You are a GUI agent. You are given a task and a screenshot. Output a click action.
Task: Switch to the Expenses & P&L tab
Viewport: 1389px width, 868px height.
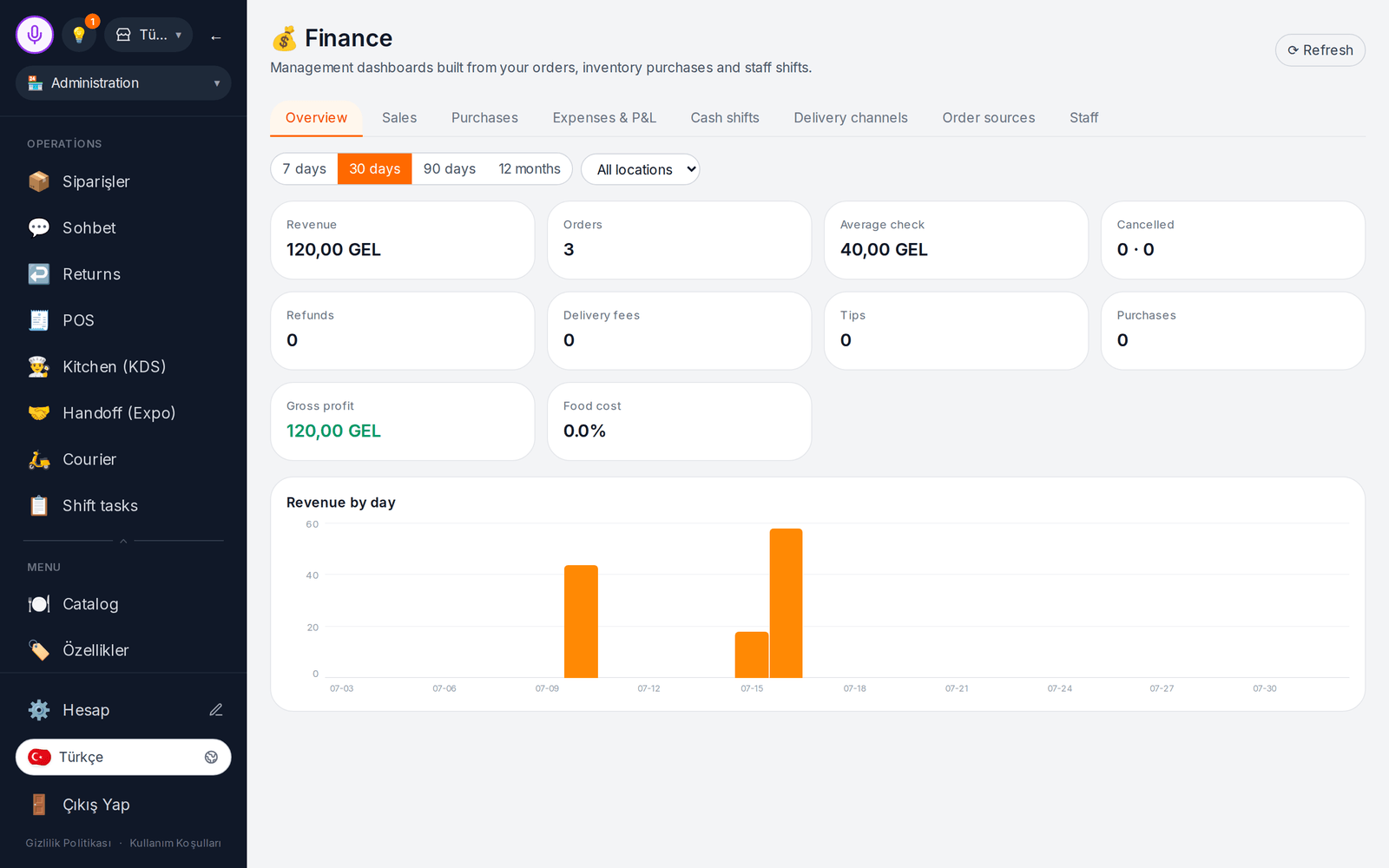[x=604, y=117]
